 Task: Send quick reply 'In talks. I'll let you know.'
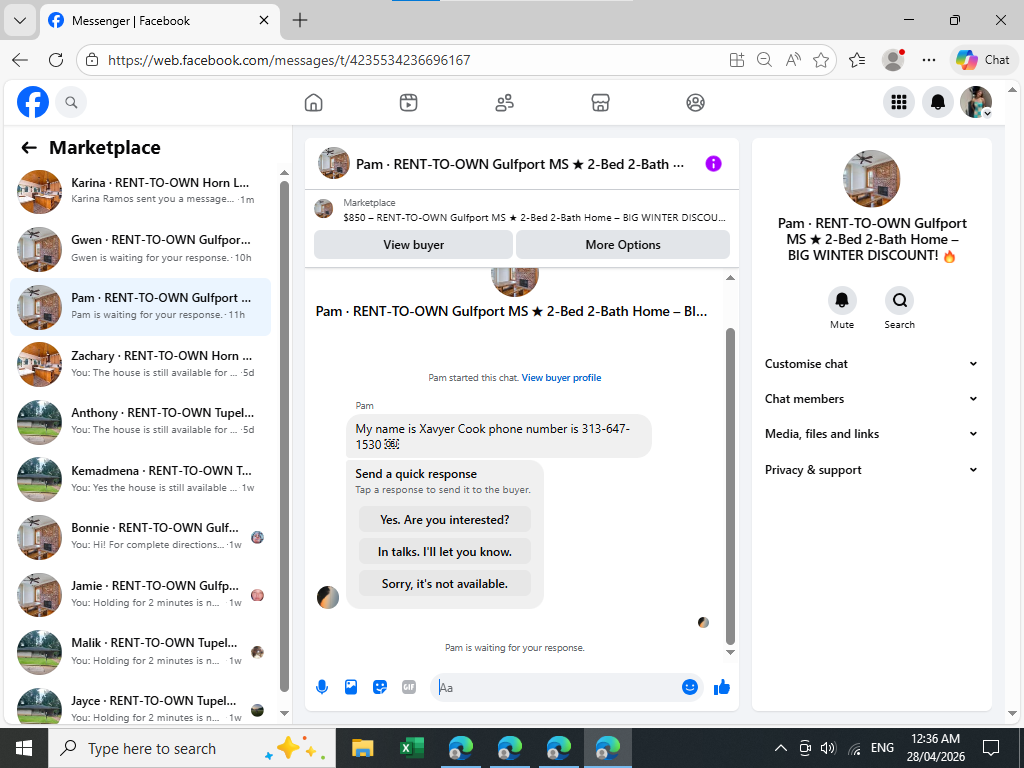coord(445,552)
